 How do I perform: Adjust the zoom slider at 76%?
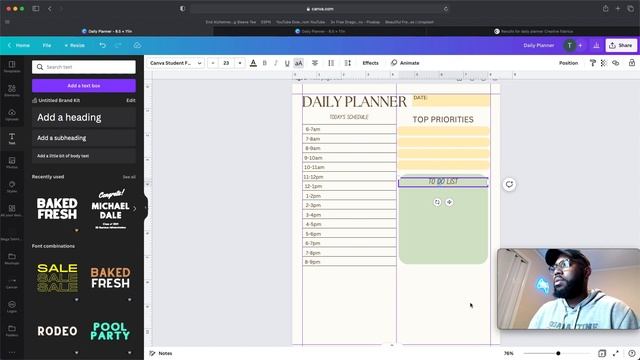(558, 353)
